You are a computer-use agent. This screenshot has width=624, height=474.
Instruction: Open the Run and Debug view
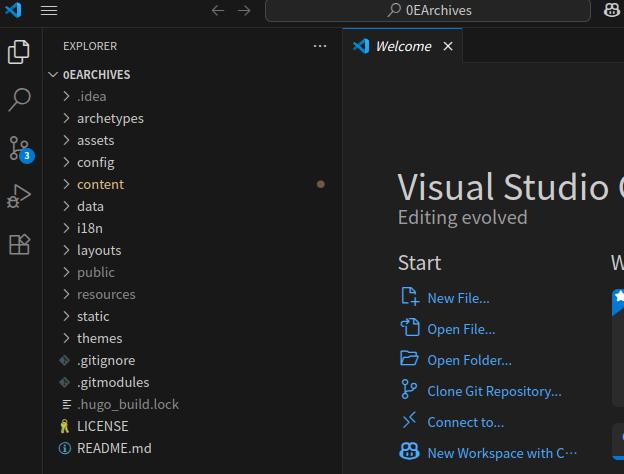(x=19, y=196)
